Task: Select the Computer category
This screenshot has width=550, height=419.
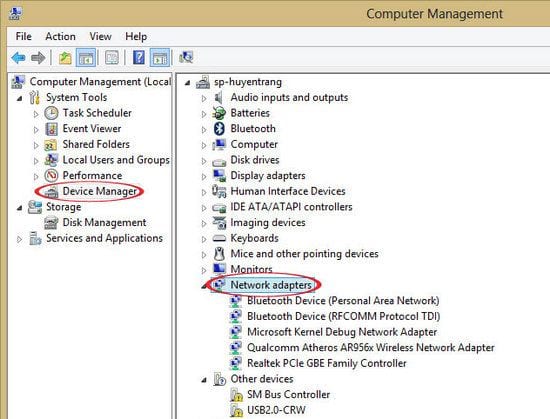Action: click(x=254, y=144)
